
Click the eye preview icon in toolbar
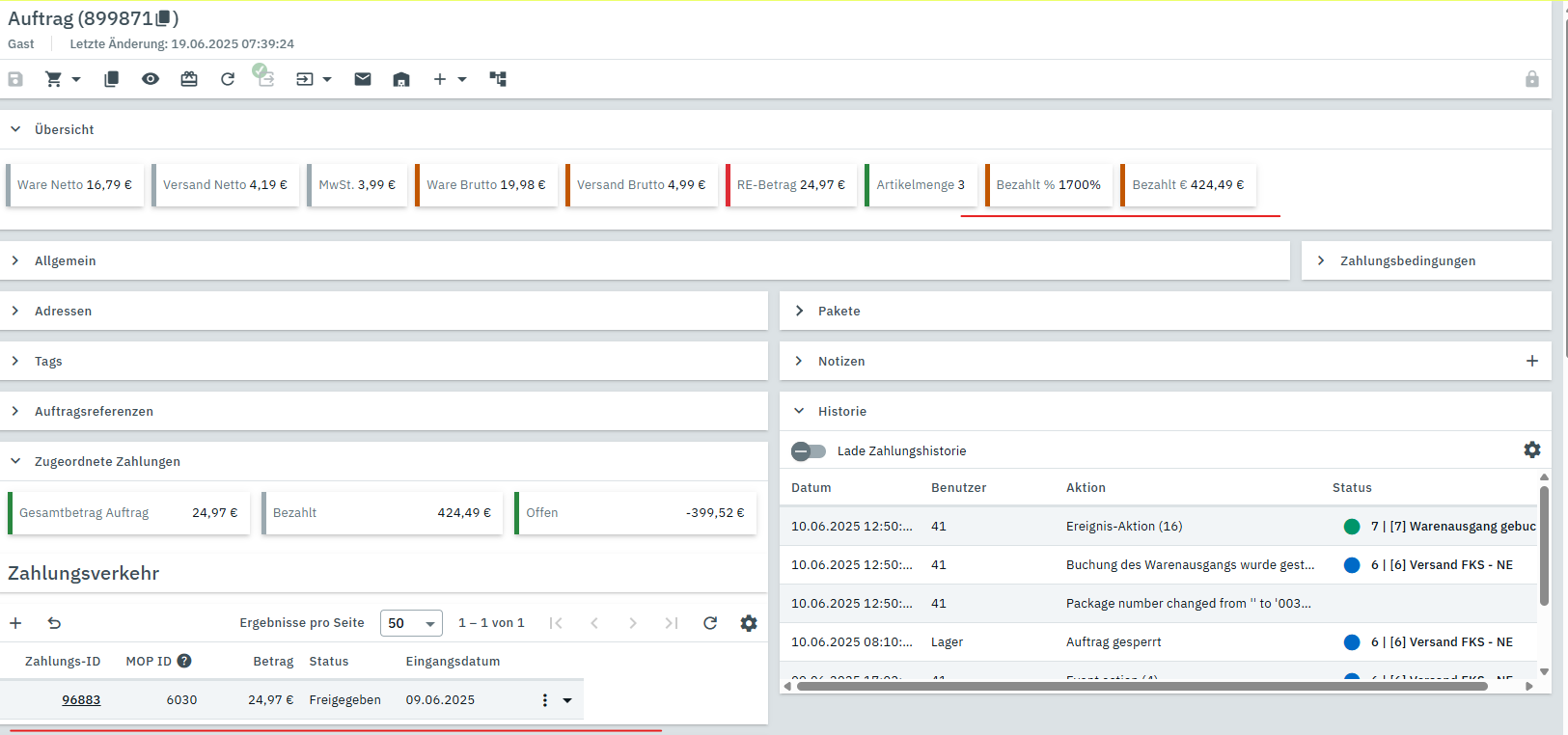point(151,79)
